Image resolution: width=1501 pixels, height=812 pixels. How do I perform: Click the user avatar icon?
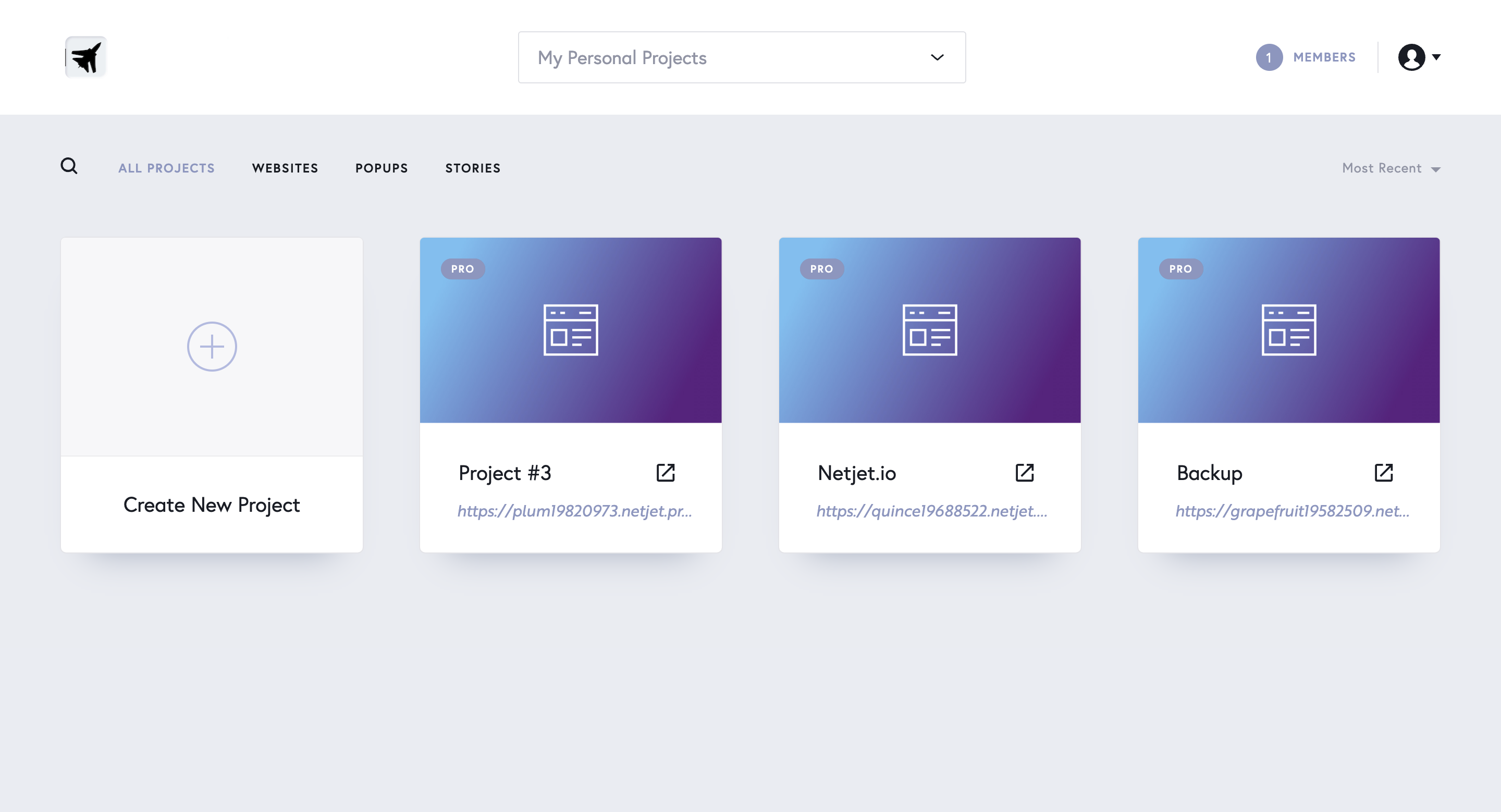[x=1411, y=56]
